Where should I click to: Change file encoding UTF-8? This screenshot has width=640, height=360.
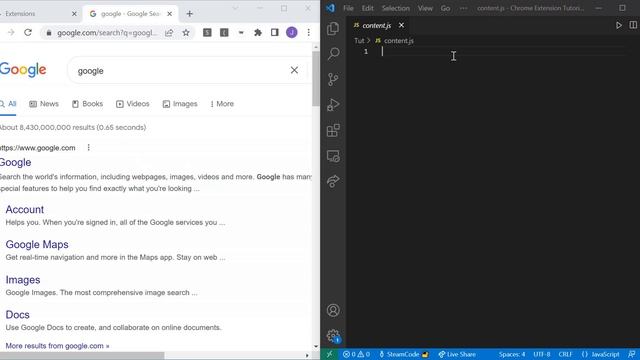coord(542,354)
